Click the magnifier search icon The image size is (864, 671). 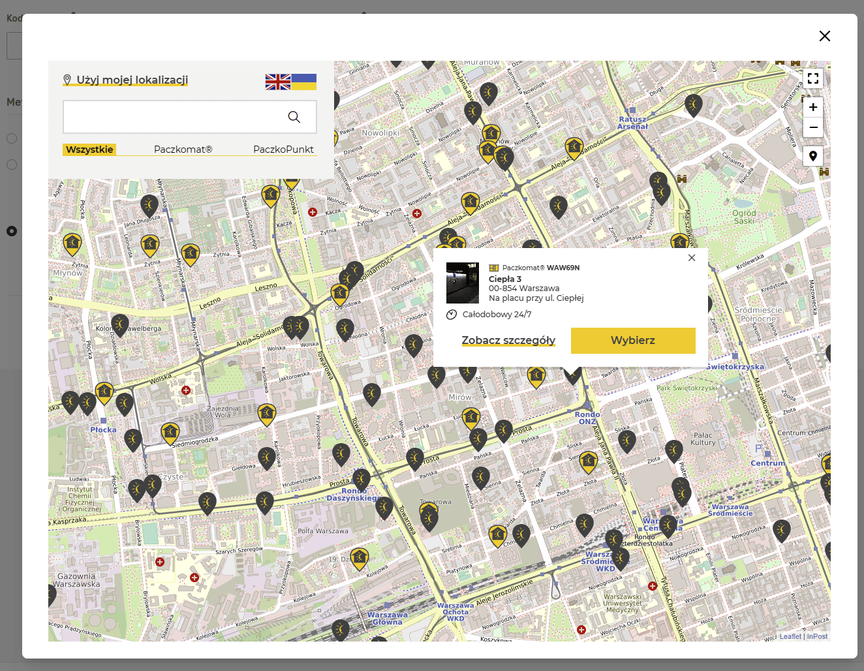click(x=294, y=117)
